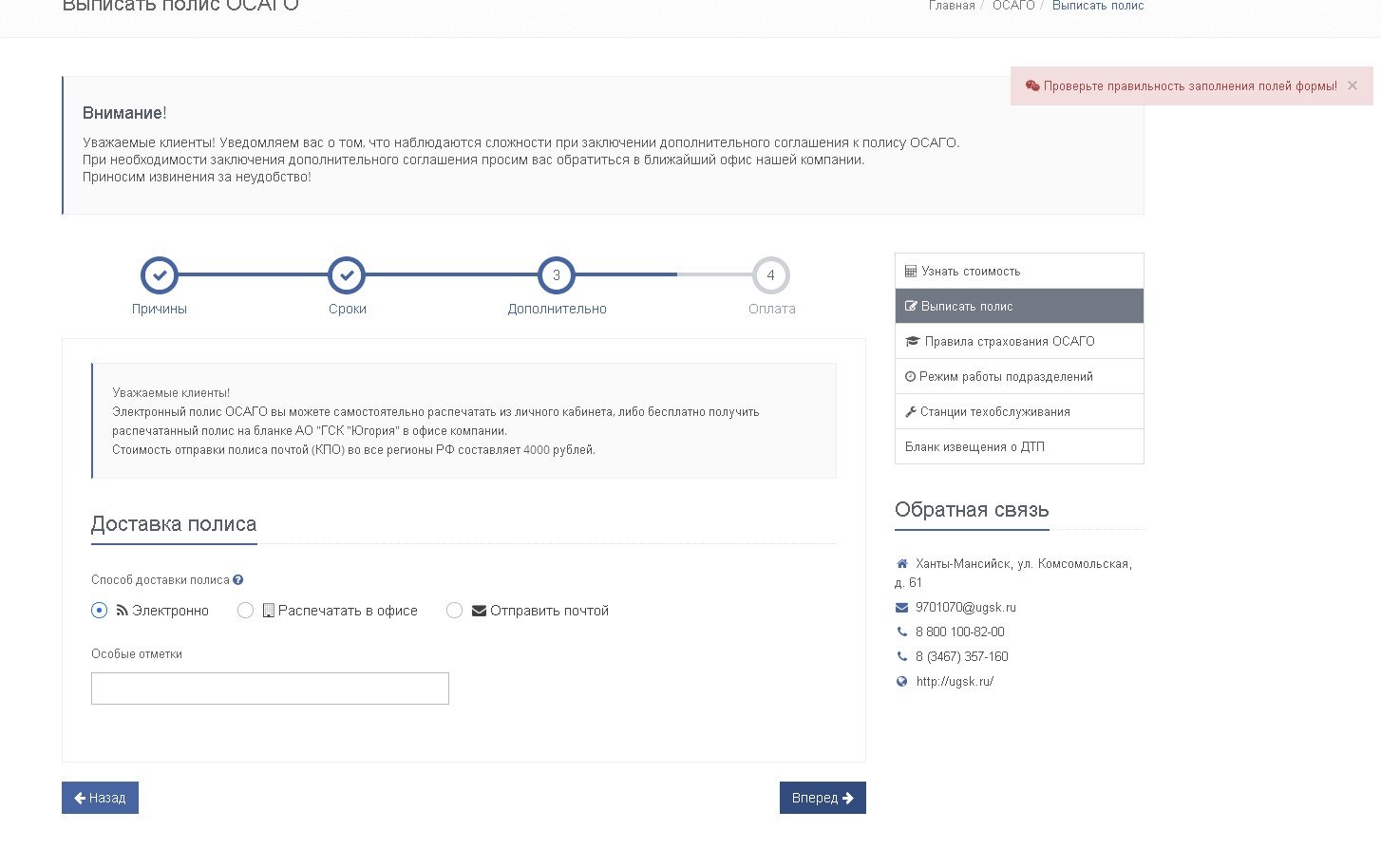Open Узнать стоимость in side menu
This screenshot has height=868, width=1381.
[x=1019, y=271]
